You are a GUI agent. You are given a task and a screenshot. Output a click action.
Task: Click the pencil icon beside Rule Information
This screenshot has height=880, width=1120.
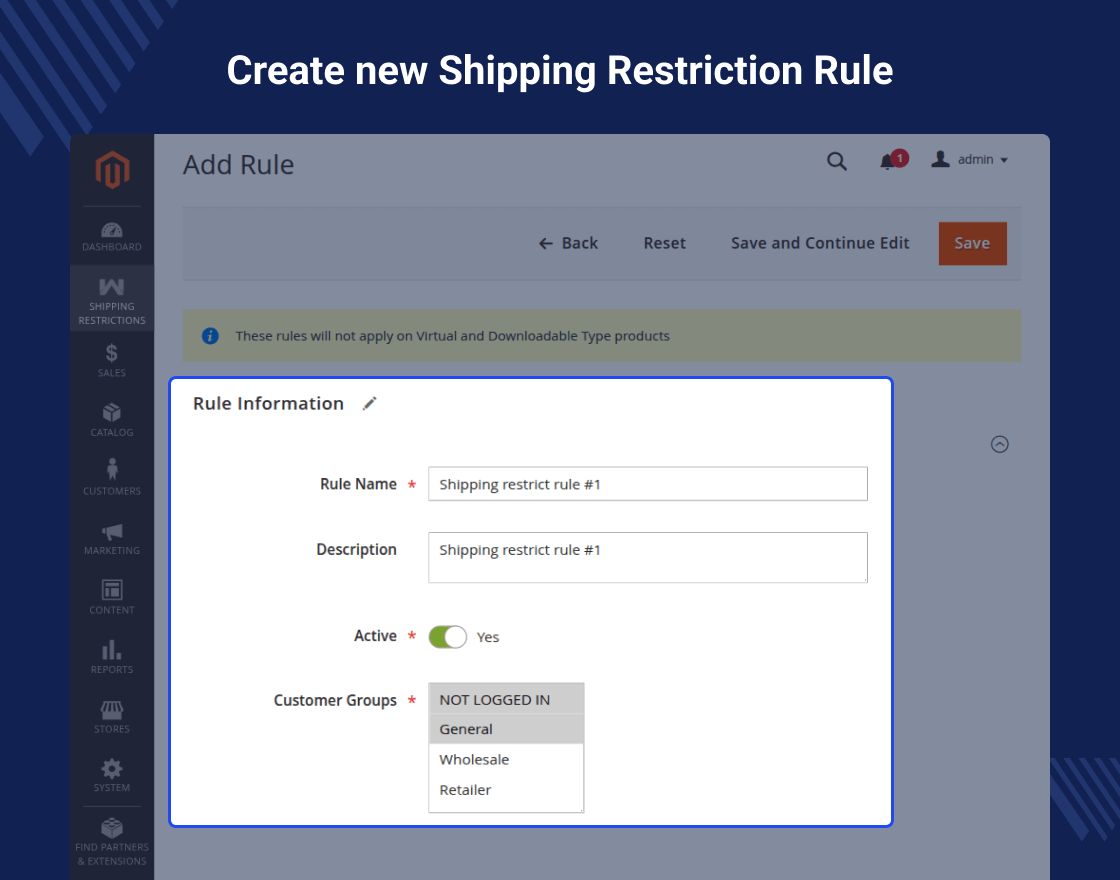click(x=370, y=403)
